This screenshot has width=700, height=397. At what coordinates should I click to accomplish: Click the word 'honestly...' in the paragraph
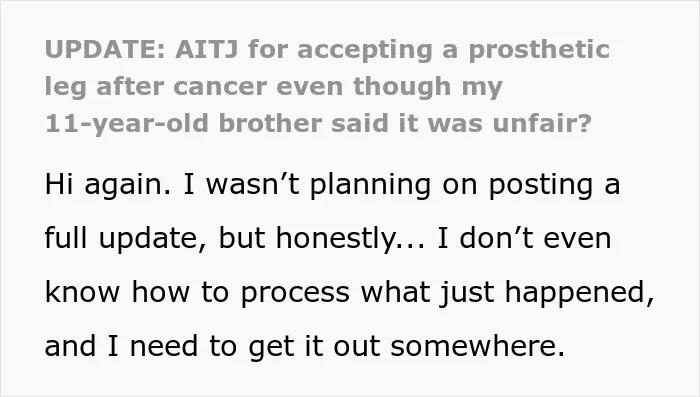tap(350, 239)
